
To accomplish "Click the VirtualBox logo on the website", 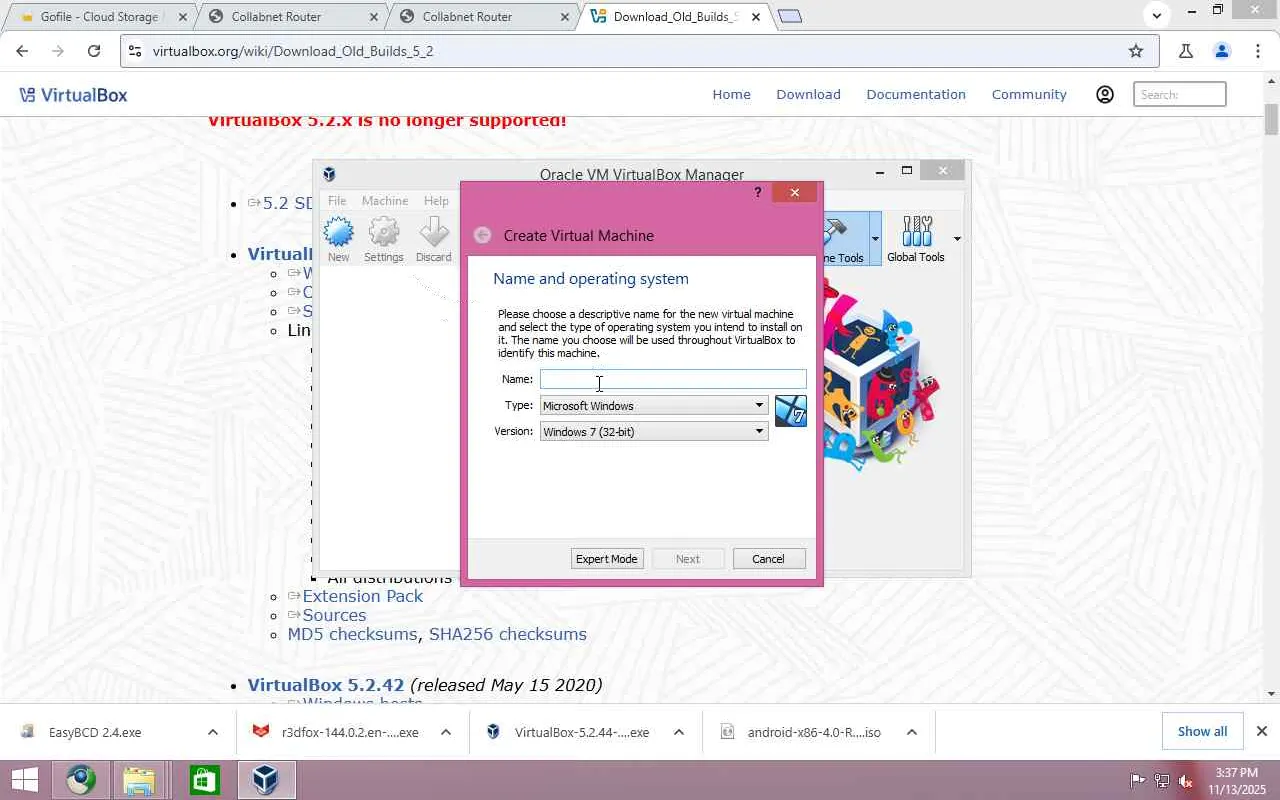I will (x=73, y=95).
